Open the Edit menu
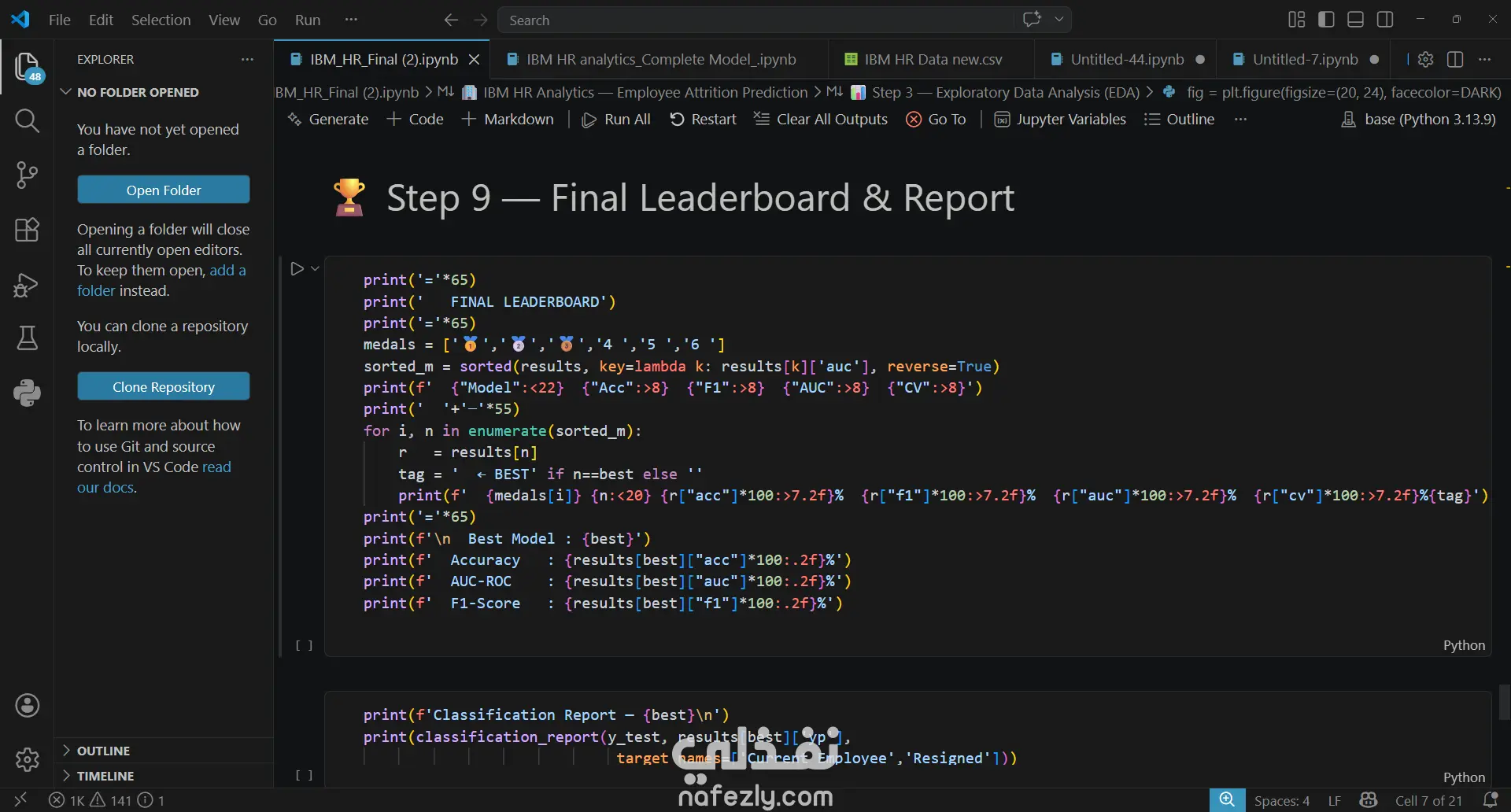1511x812 pixels. (x=101, y=20)
